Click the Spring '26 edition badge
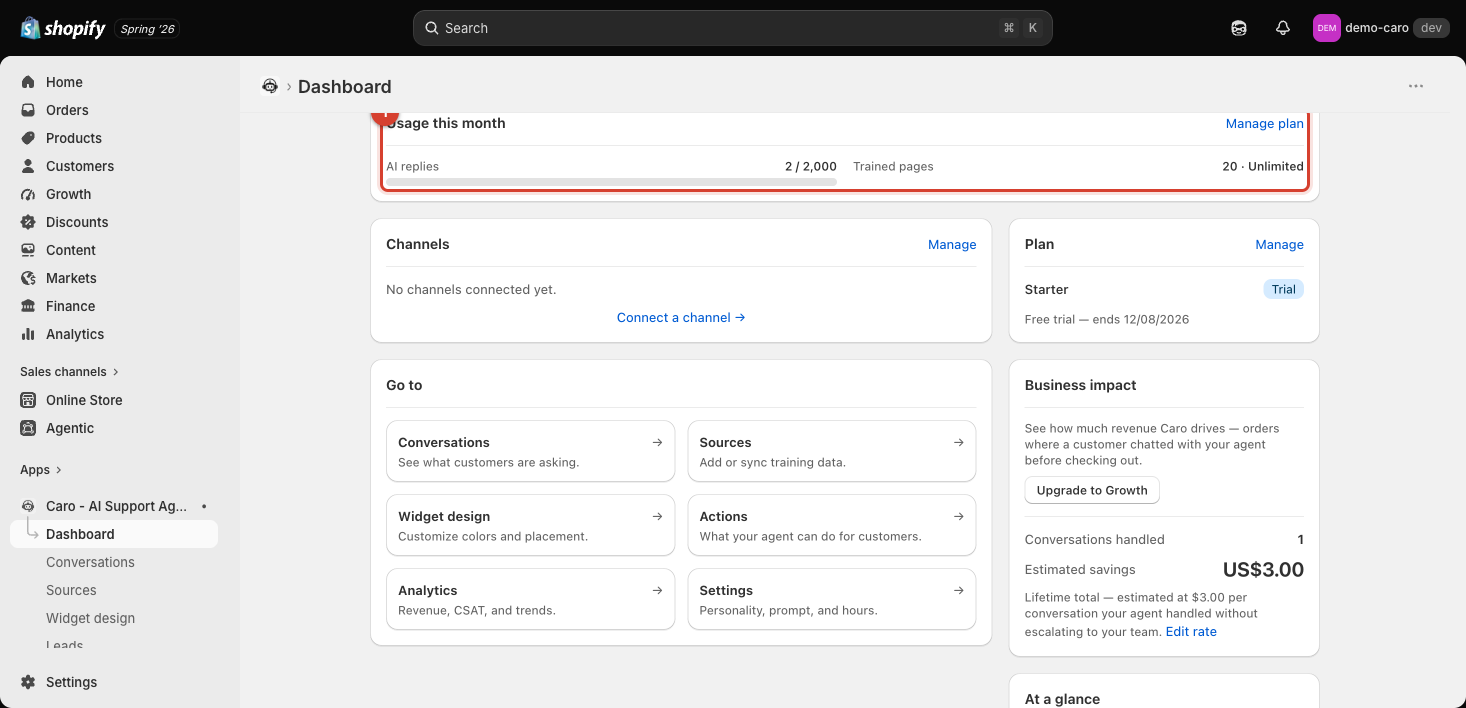The height and width of the screenshot is (708, 1466). click(x=148, y=29)
